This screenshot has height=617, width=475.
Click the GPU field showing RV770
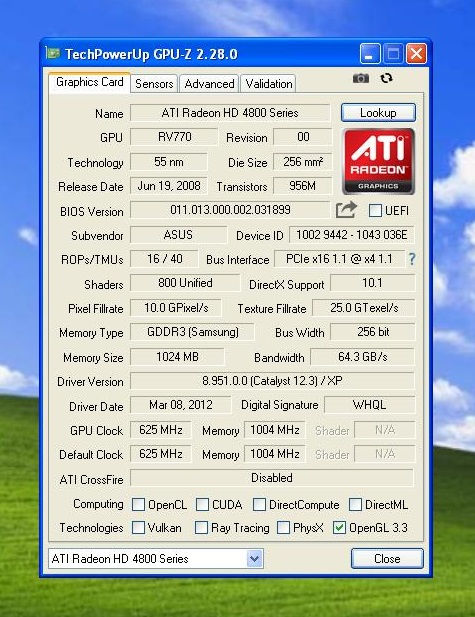pyautogui.click(x=174, y=137)
